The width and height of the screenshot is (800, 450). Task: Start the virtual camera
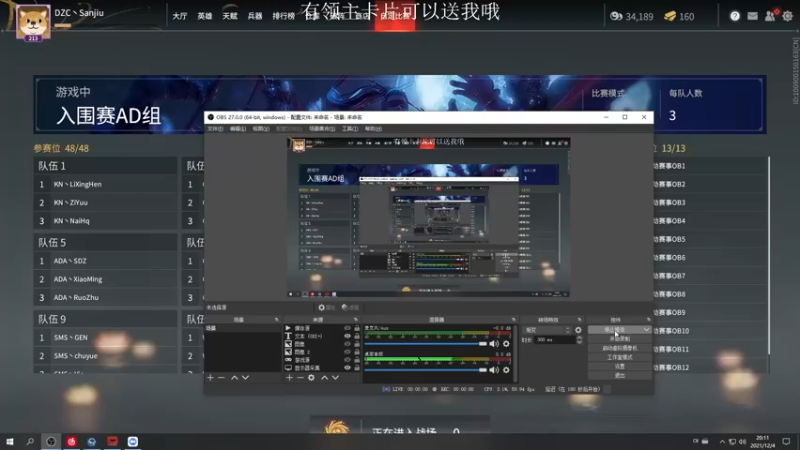(x=619, y=348)
